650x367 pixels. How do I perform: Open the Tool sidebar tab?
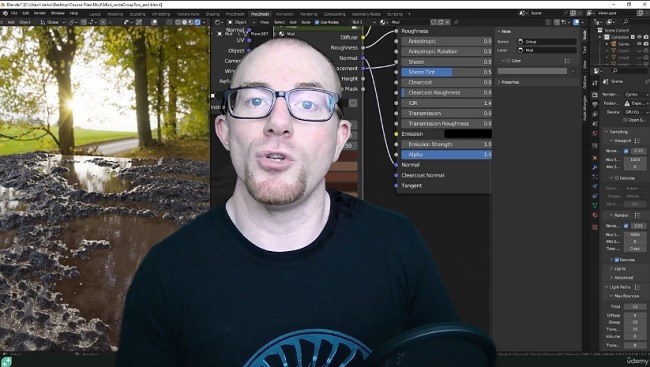pos(585,50)
